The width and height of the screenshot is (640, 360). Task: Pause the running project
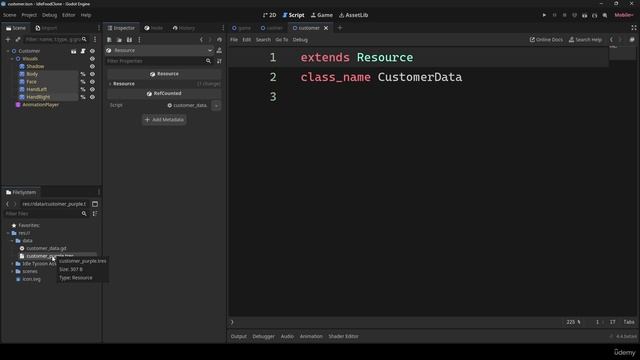coord(554,15)
